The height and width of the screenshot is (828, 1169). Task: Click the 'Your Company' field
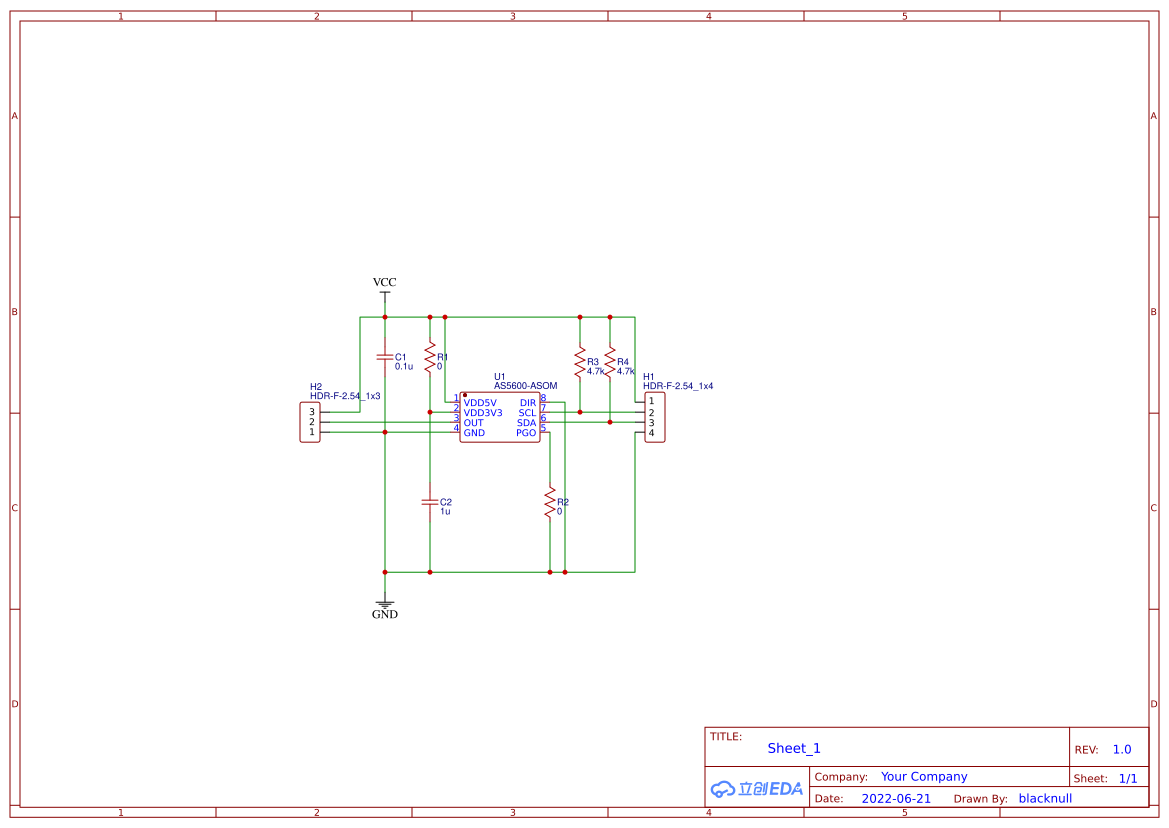pyautogui.click(x=923, y=777)
